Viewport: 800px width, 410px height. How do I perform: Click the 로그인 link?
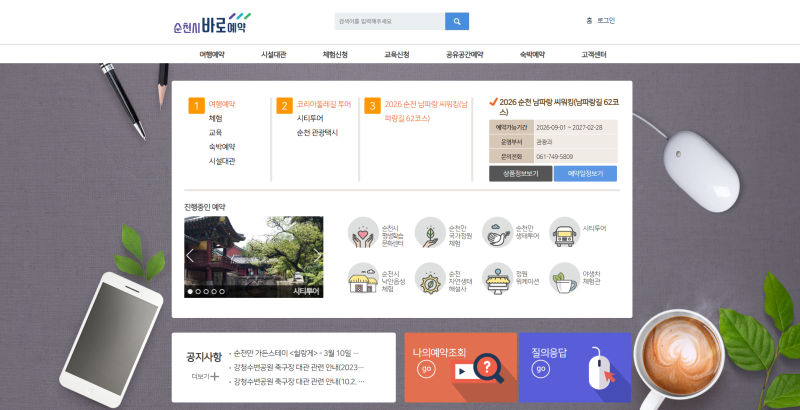coord(606,21)
